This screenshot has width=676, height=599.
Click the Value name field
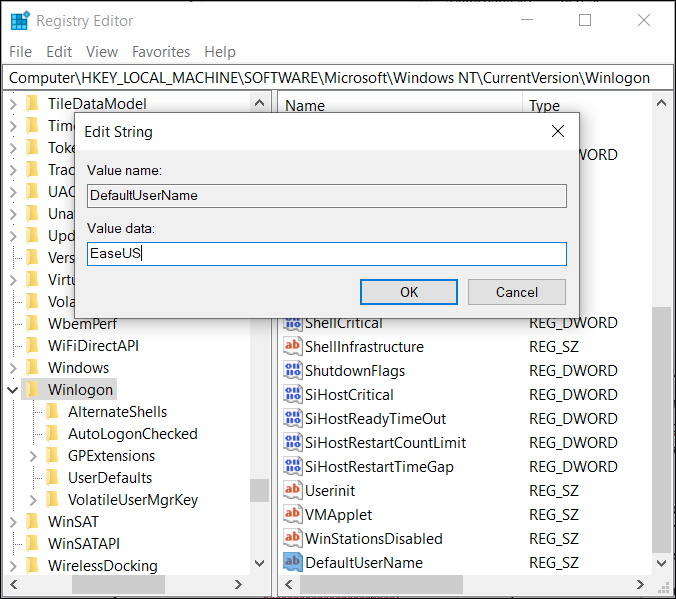tap(327, 196)
